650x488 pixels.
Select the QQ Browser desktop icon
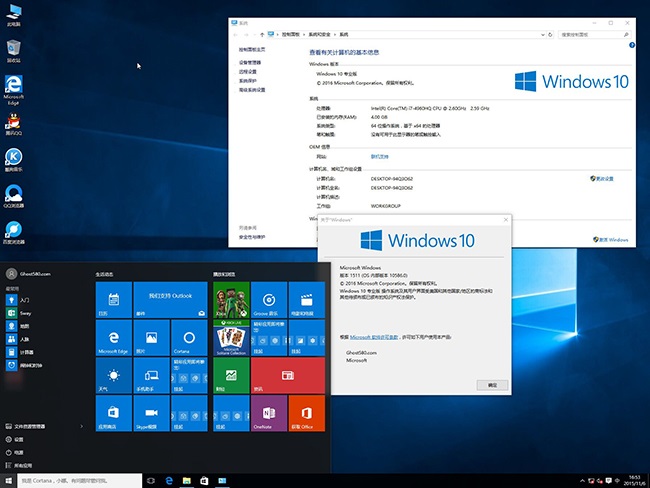(x=14, y=196)
